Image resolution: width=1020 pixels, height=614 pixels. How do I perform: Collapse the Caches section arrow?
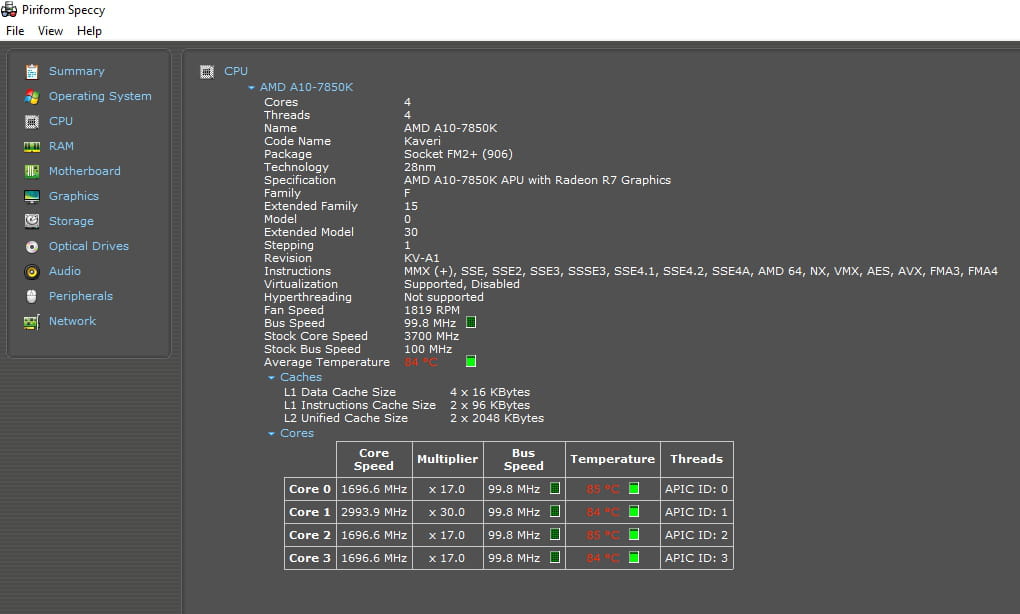click(x=271, y=377)
